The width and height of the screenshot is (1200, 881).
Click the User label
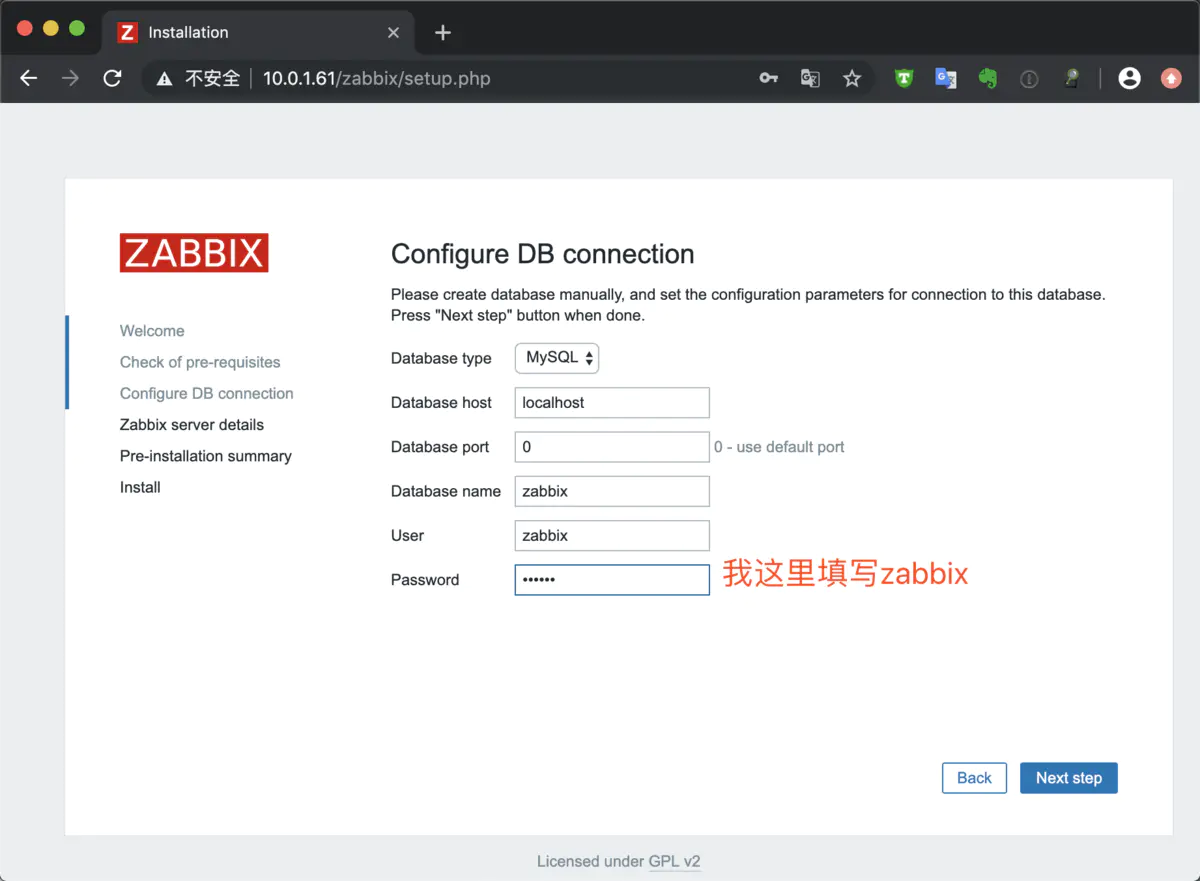(x=408, y=535)
